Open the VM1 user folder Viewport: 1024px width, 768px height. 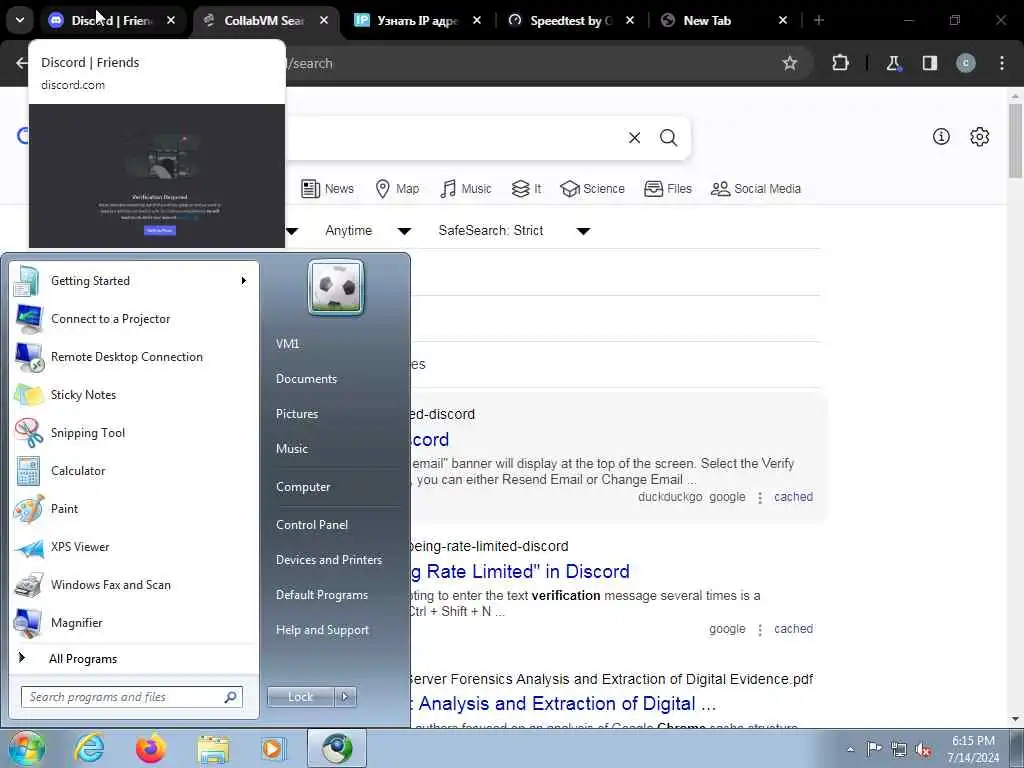(x=287, y=344)
